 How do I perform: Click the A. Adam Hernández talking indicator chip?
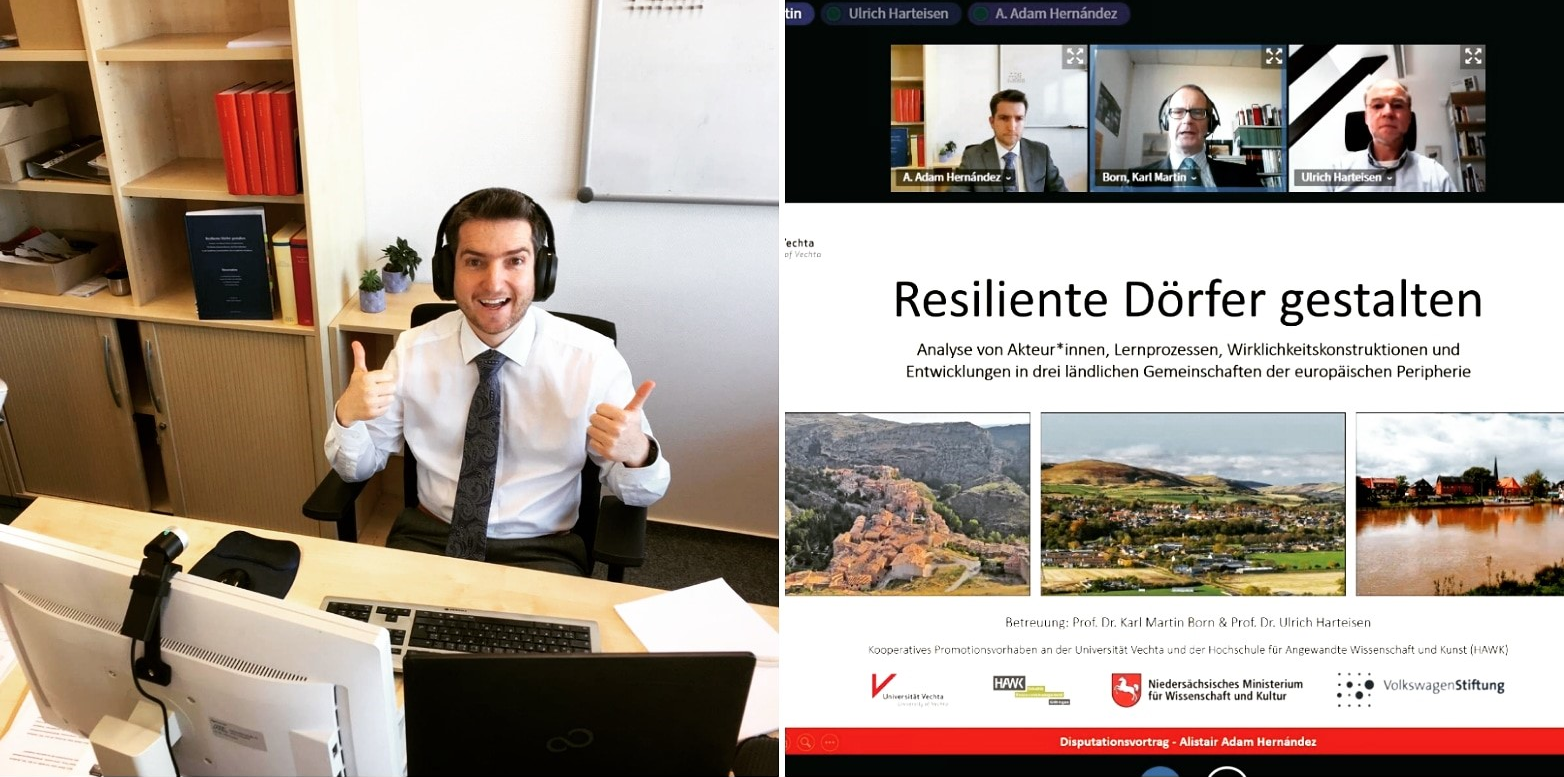coord(1049,14)
